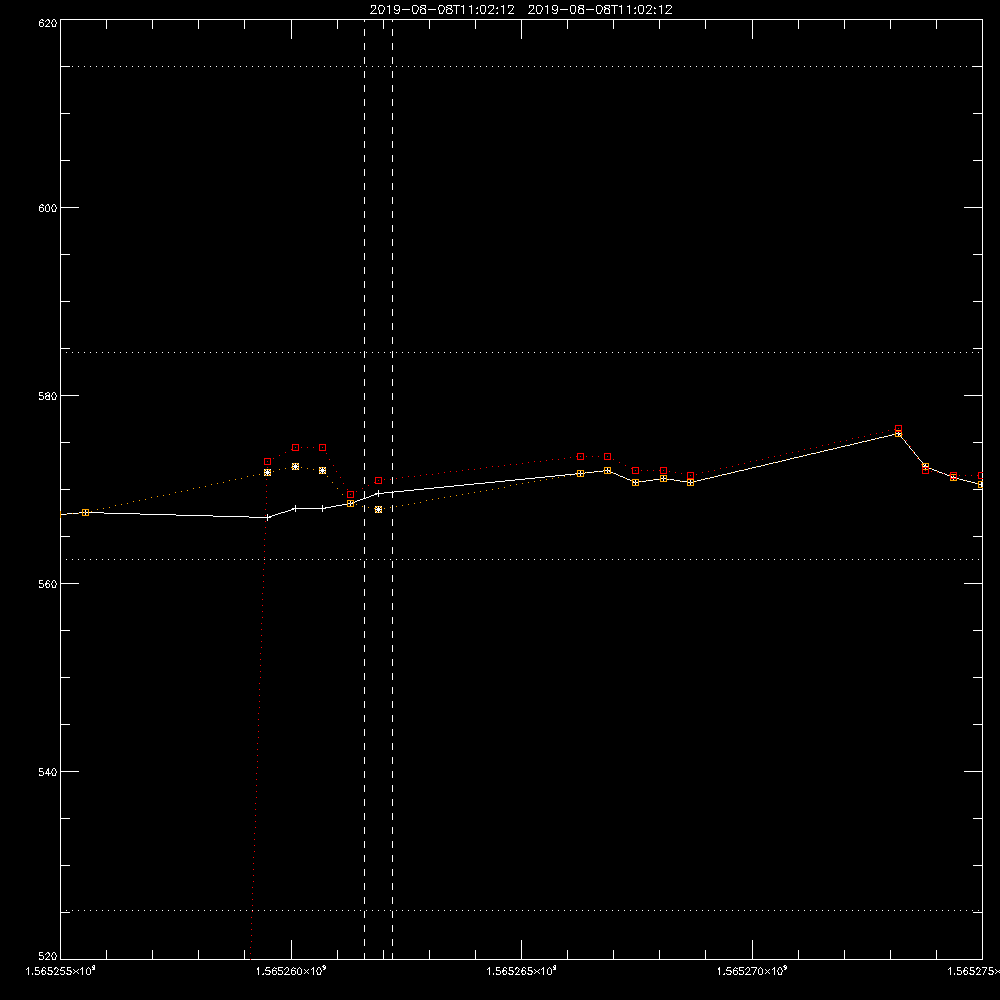Click the x-axis label 1.565265×10⁹
1000x1000 pixels.
click(522, 971)
